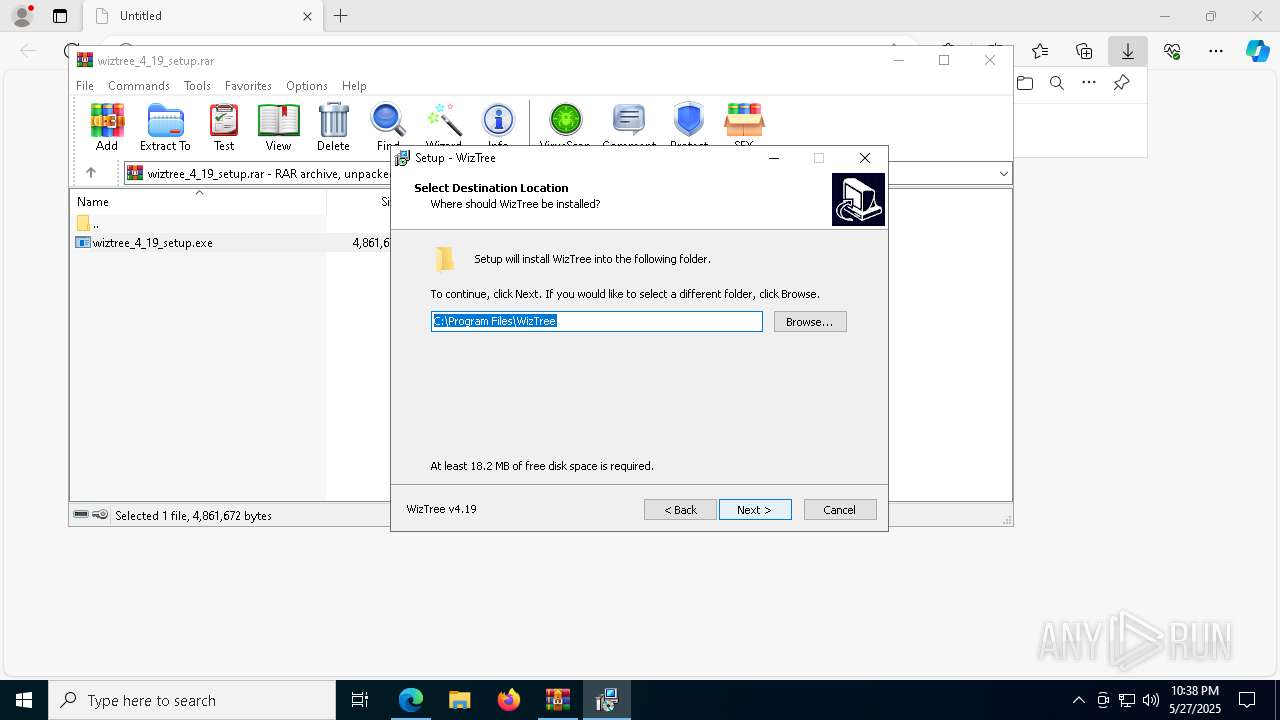Open the browser Collections icon
Screen dimensions: 1280x720
click(1084, 51)
